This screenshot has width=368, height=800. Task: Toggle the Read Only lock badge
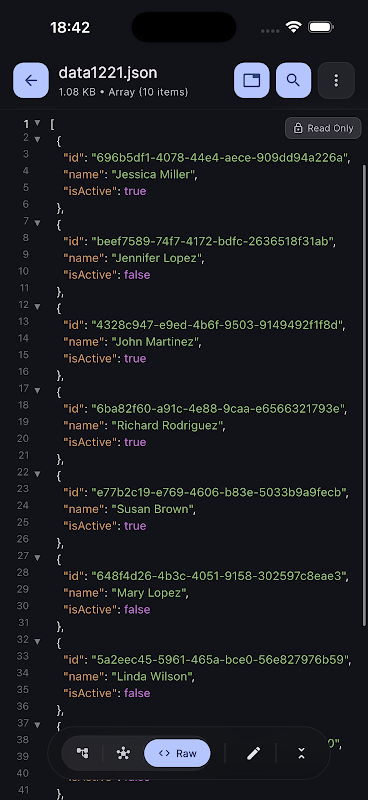[323, 128]
